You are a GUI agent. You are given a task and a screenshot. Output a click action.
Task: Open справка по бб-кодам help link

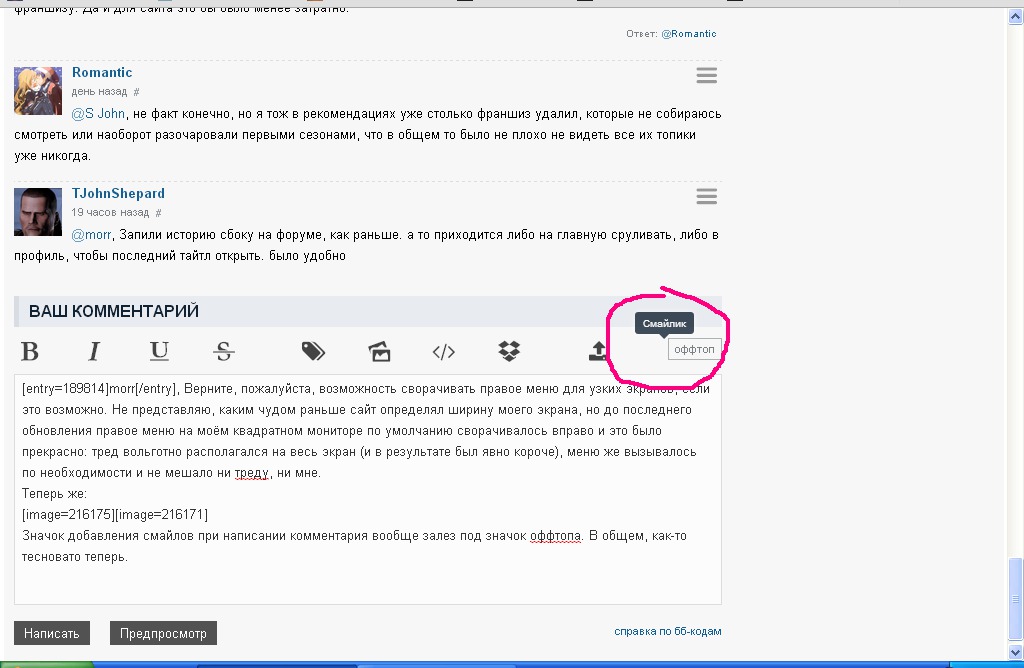tap(667, 631)
